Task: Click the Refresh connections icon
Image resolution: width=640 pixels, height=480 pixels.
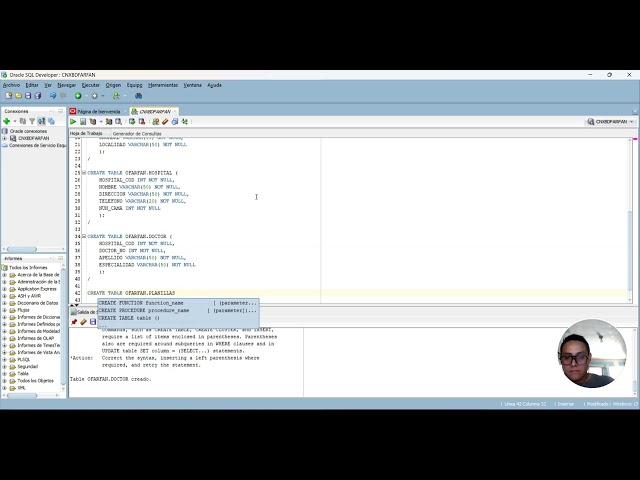Action: (23, 121)
